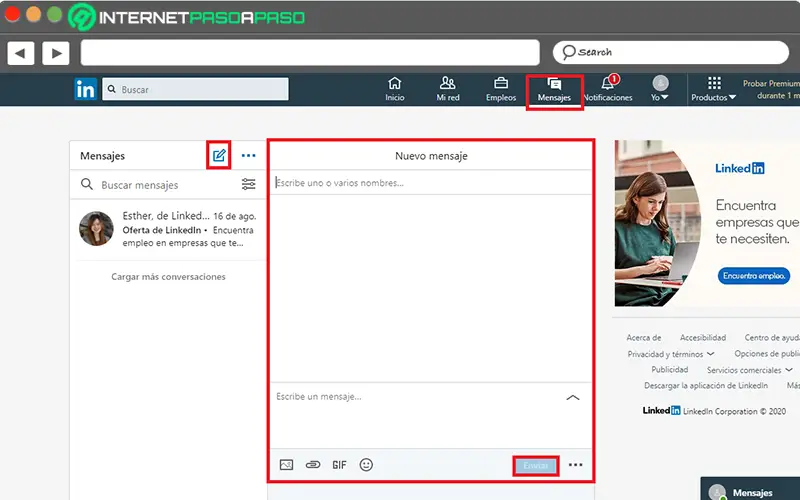Go to Inicio home icon
Screen dimensions: 800x500
point(394,89)
